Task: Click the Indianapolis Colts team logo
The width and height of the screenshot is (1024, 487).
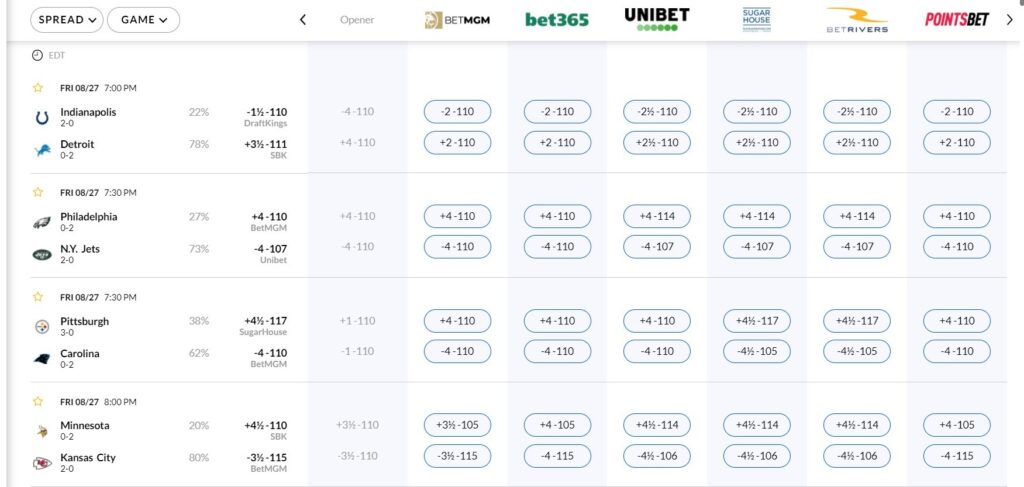Action: (42, 118)
